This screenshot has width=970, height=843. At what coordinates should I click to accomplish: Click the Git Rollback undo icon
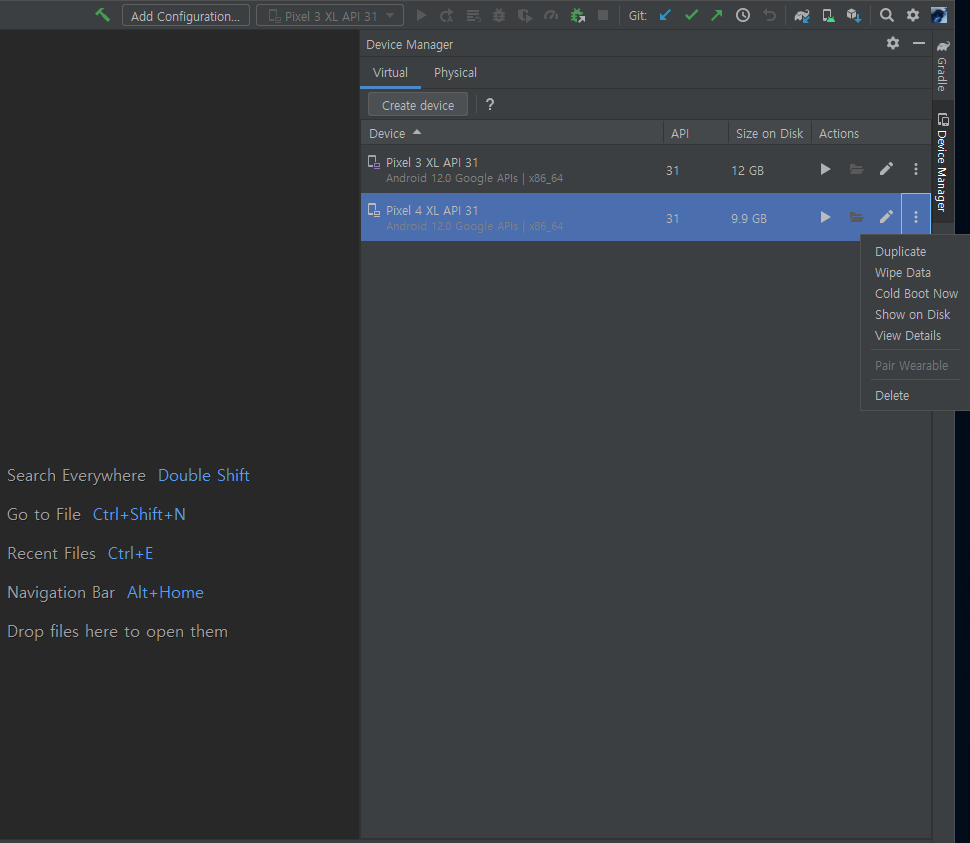click(769, 15)
